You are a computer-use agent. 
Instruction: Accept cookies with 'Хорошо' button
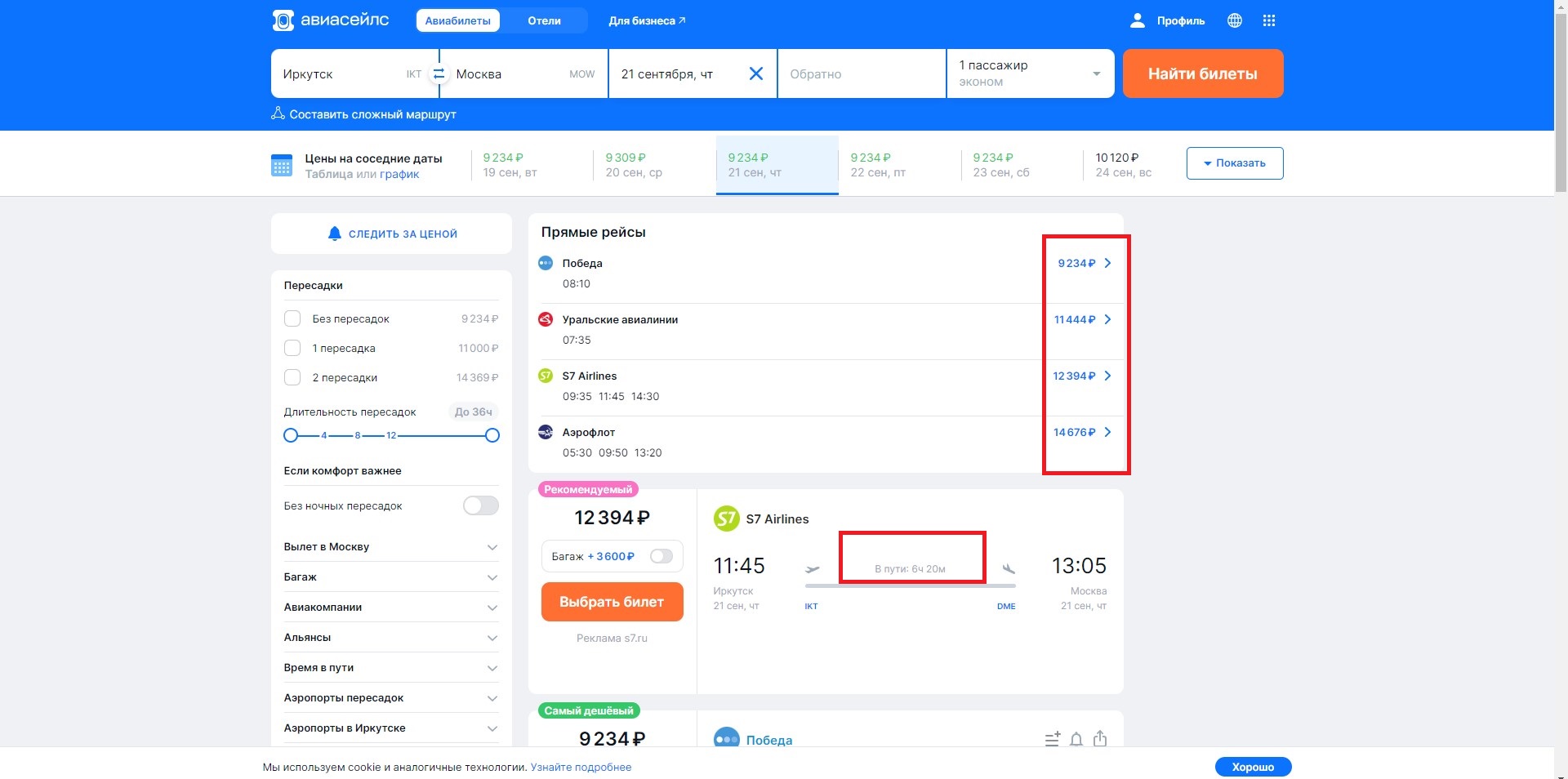tap(1253, 767)
